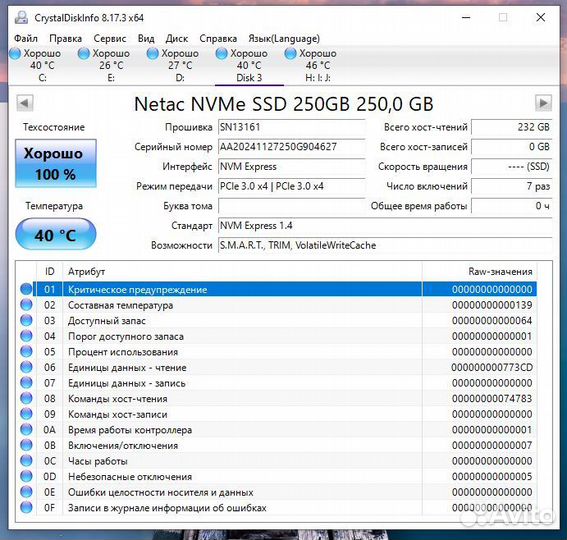Open the Справка menu

coord(218,38)
